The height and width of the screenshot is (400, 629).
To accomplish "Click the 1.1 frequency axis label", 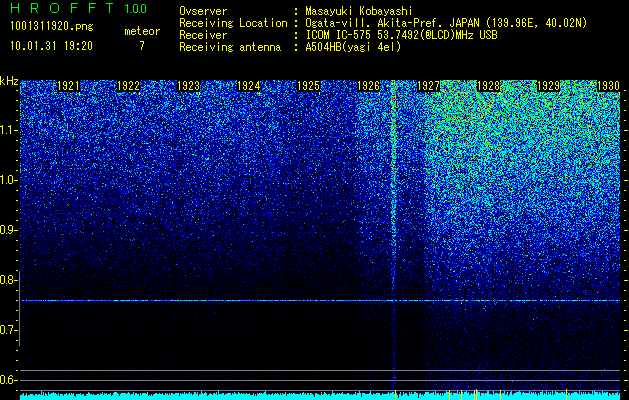I will coord(8,130).
